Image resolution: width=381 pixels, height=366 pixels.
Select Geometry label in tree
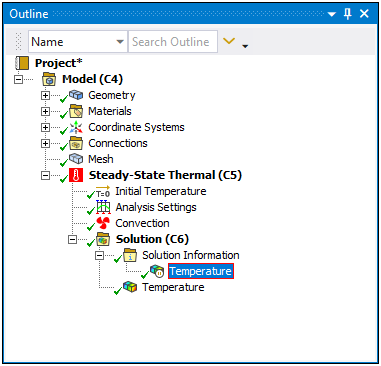(112, 95)
